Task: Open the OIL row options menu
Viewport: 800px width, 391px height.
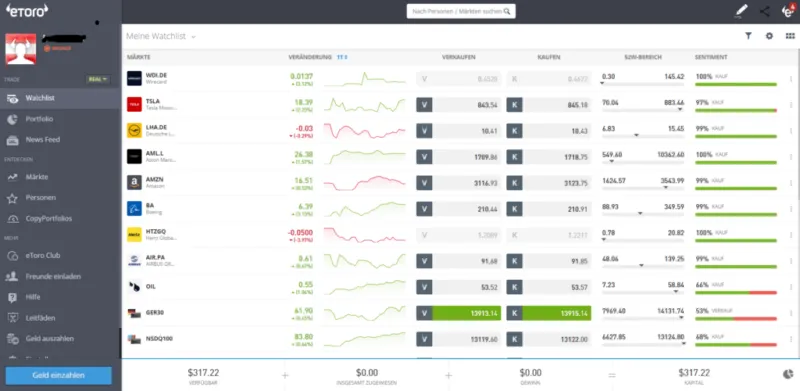Action: [x=791, y=287]
